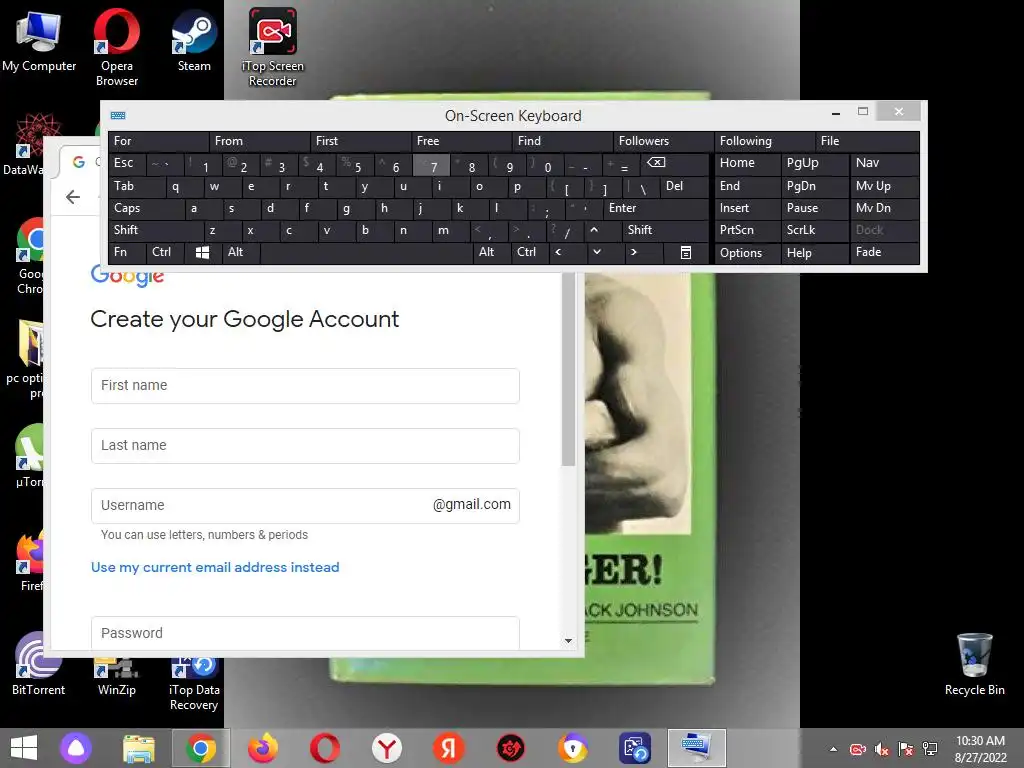Click PgDn key on On-Screen Keyboard
Viewport: 1024px width, 768px height.
pyautogui.click(x=814, y=186)
